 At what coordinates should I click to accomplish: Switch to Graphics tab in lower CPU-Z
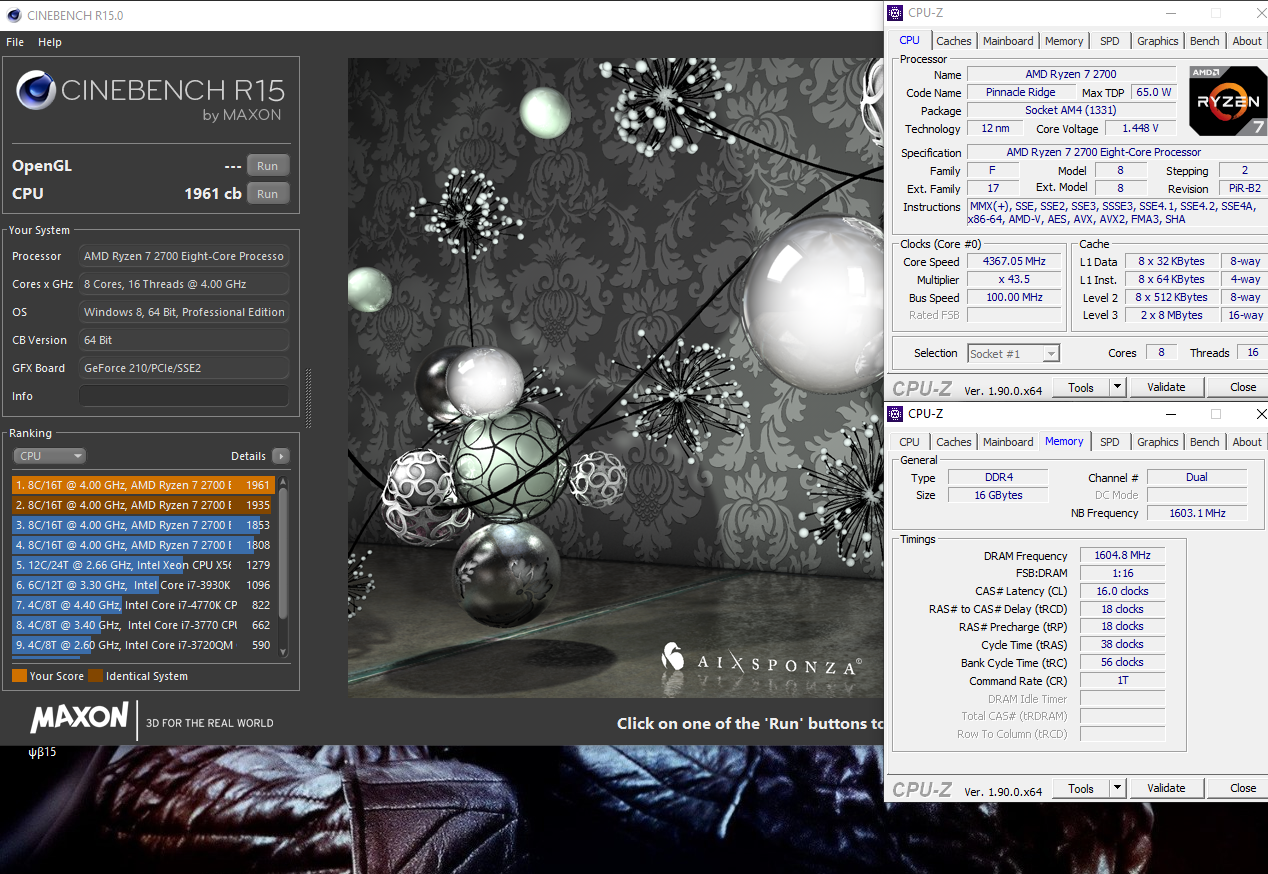1158,442
